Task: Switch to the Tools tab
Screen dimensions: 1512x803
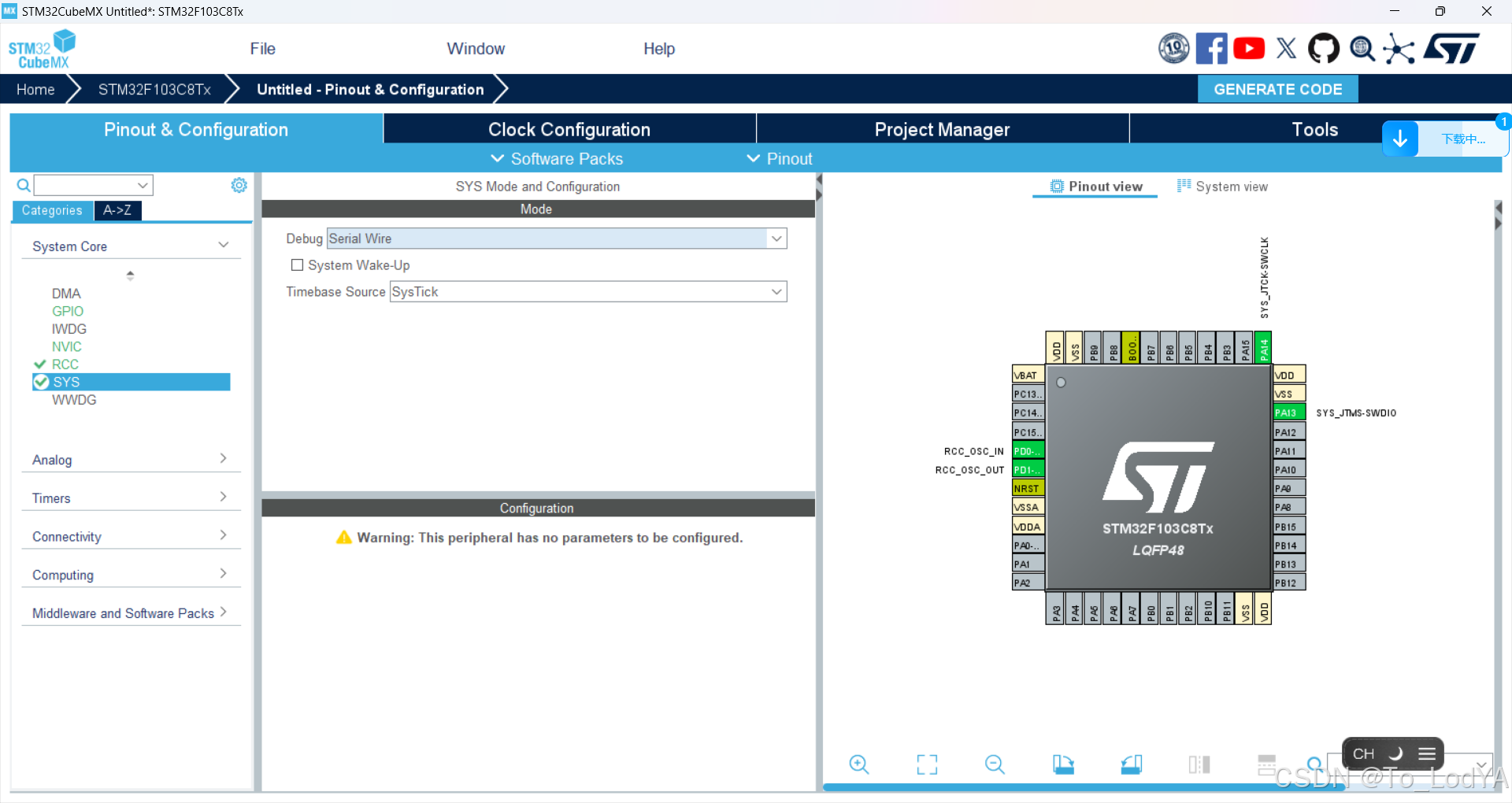Action: click(x=1314, y=129)
